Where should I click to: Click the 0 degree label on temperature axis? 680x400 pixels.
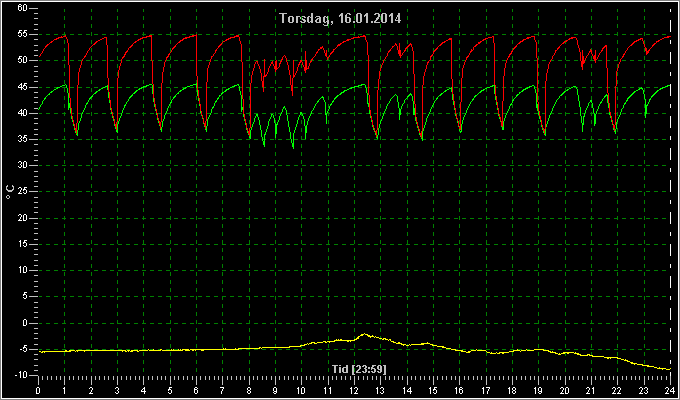coord(24,323)
